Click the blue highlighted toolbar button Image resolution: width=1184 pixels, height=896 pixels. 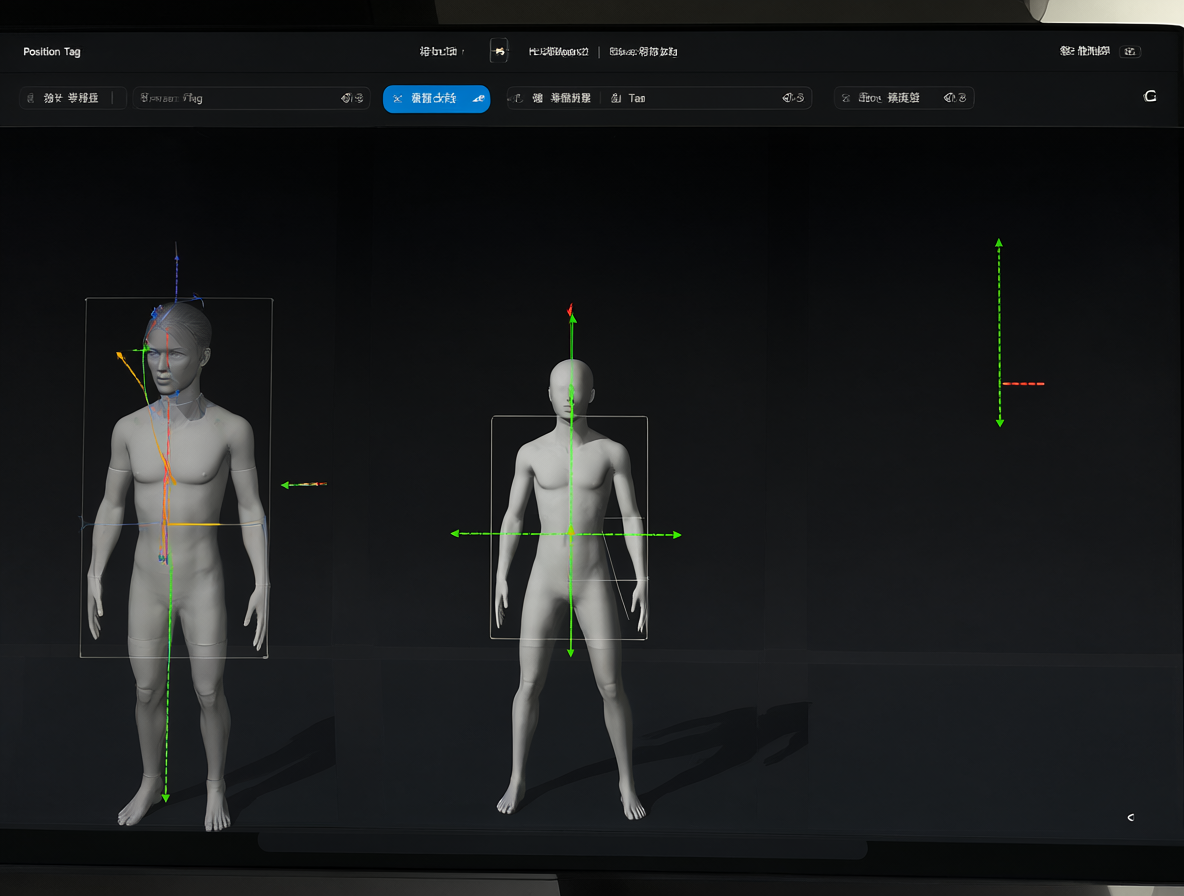point(436,99)
